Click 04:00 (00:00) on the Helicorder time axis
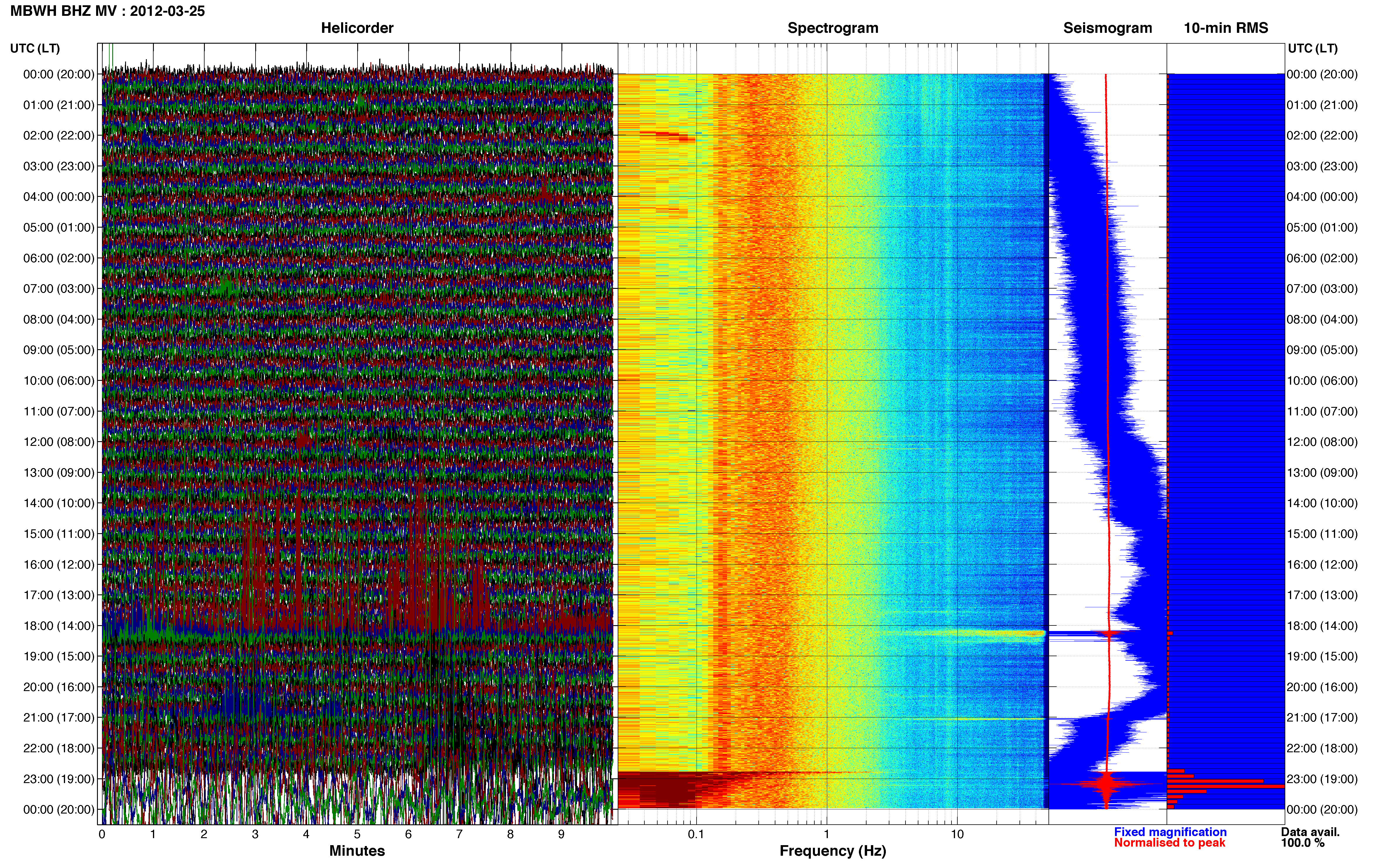 pyautogui.click(x=59, y=197)
